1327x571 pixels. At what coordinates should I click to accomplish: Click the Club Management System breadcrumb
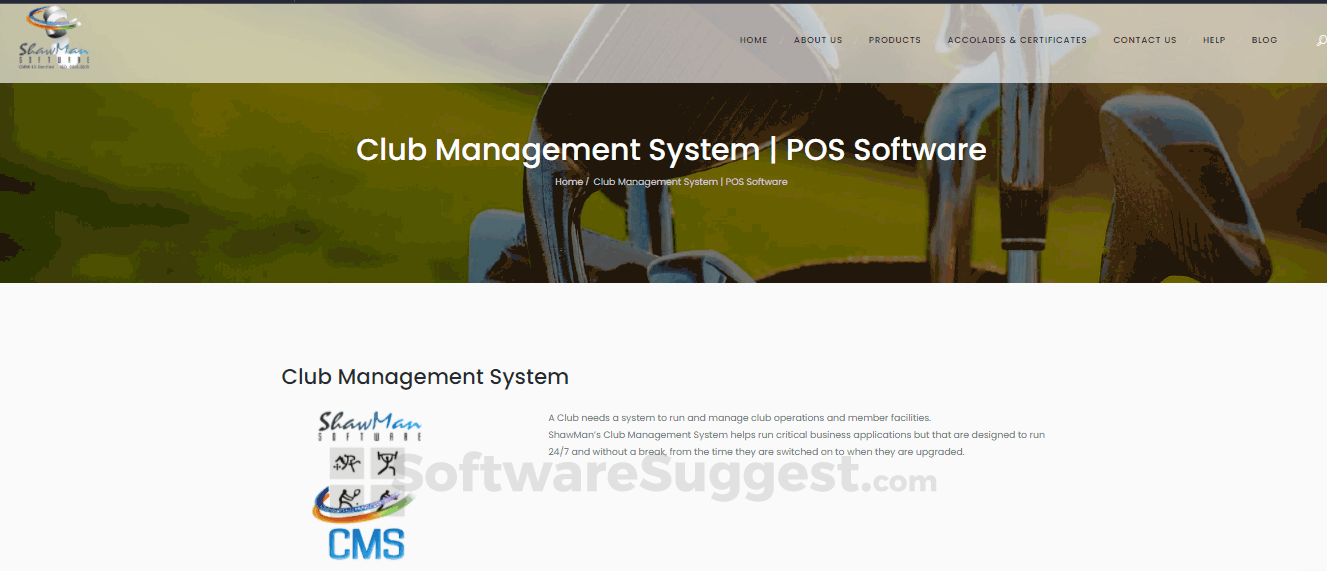(690, 182)
